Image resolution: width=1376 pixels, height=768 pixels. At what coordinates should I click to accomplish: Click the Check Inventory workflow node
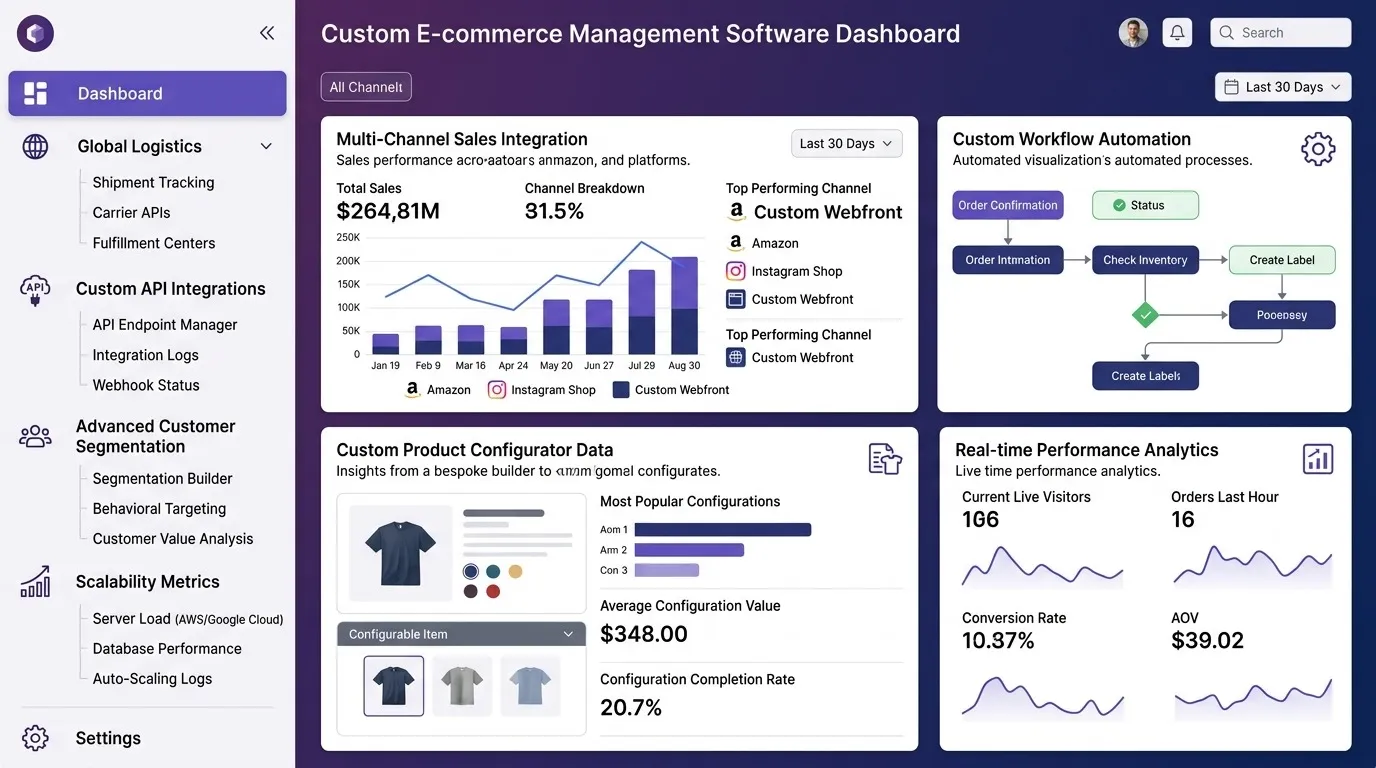point(1145,260)
